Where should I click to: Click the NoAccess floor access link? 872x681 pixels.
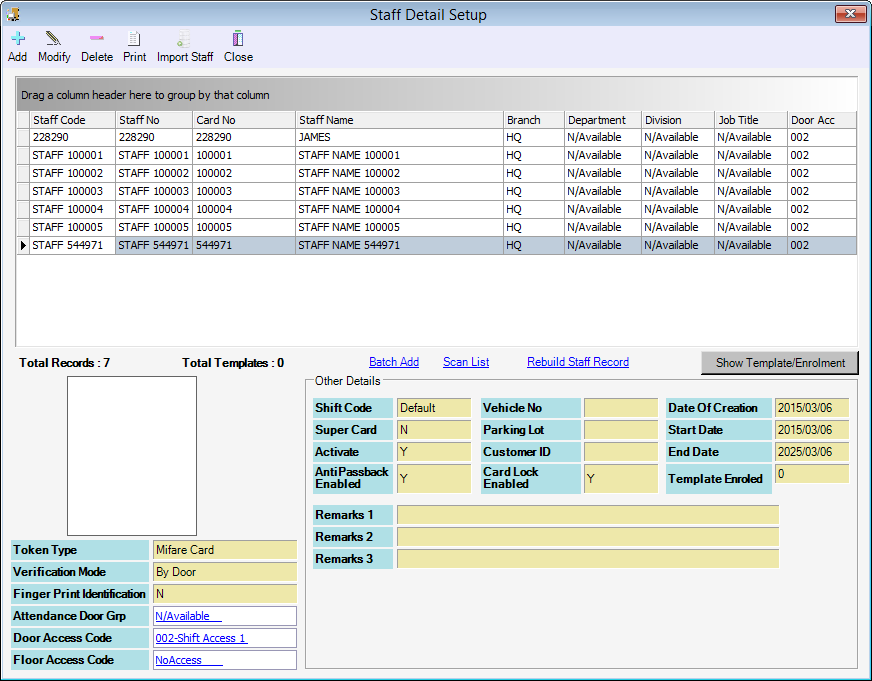click(179, 660)
